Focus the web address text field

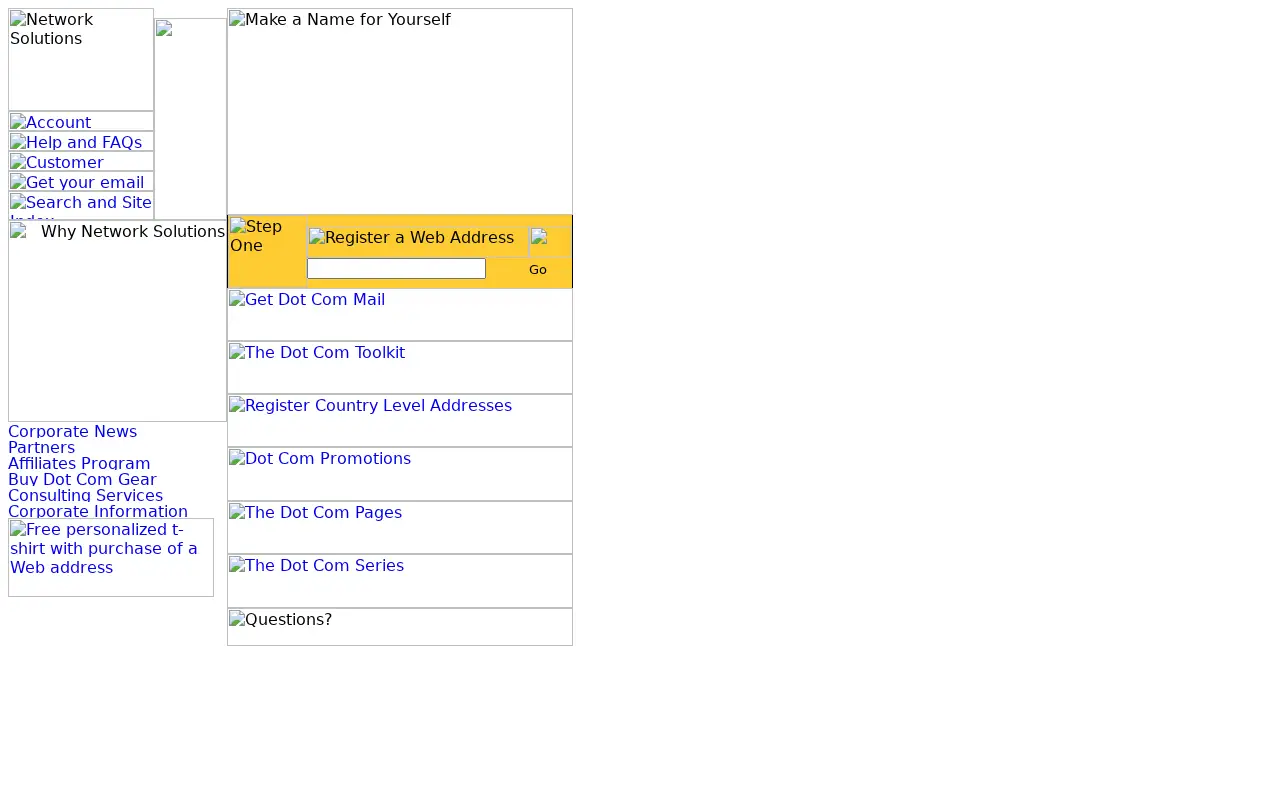click(396, 268)
